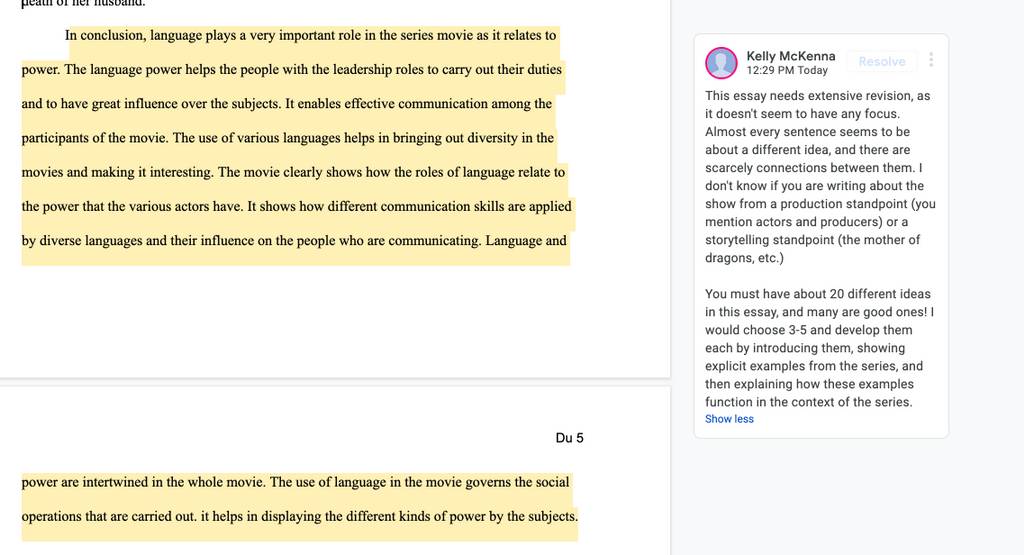Resolve the Kelly McKenna comment
This screenshot has width=1024, height=555.
882,61
